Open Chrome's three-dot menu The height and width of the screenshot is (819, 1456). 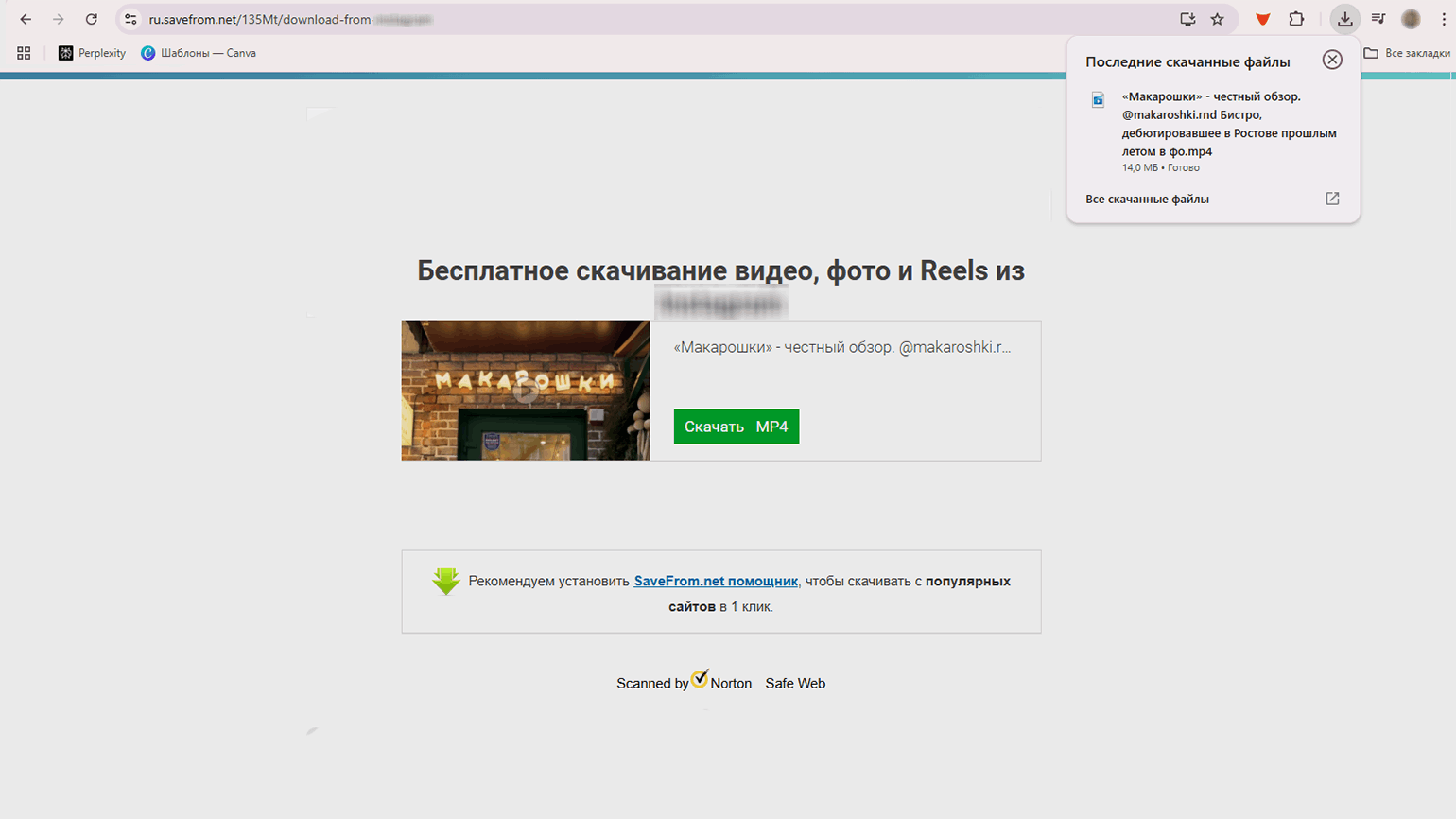(1444, 19)
